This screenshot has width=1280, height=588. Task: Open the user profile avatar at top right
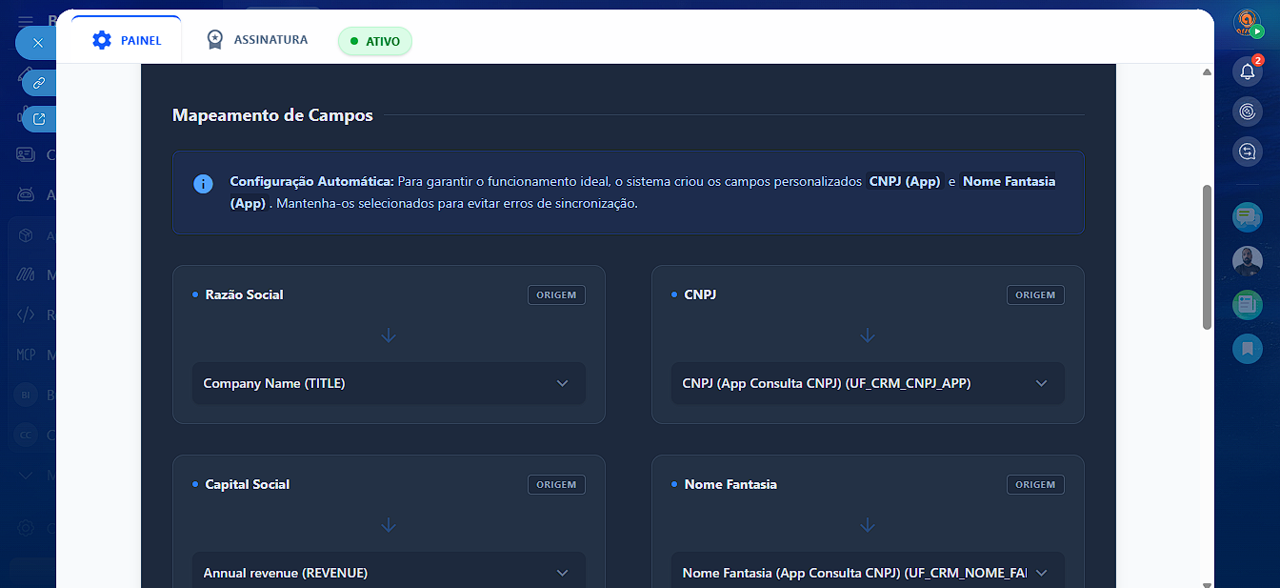(1247, 24)
